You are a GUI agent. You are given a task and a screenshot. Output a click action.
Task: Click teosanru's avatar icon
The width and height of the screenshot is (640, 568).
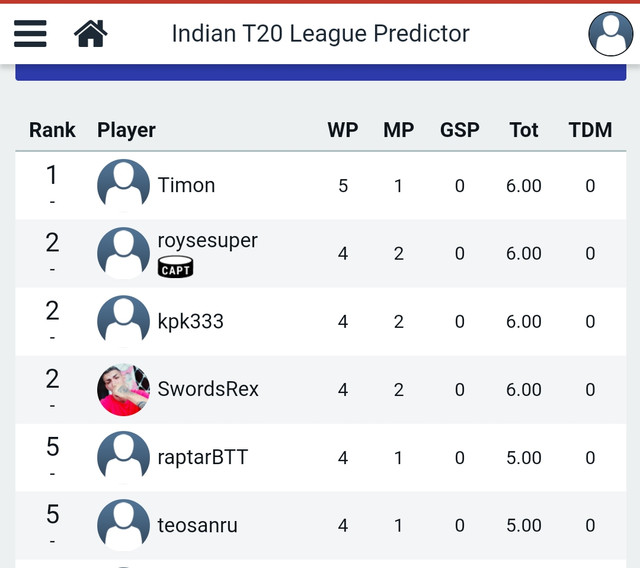tap(123, 525)
